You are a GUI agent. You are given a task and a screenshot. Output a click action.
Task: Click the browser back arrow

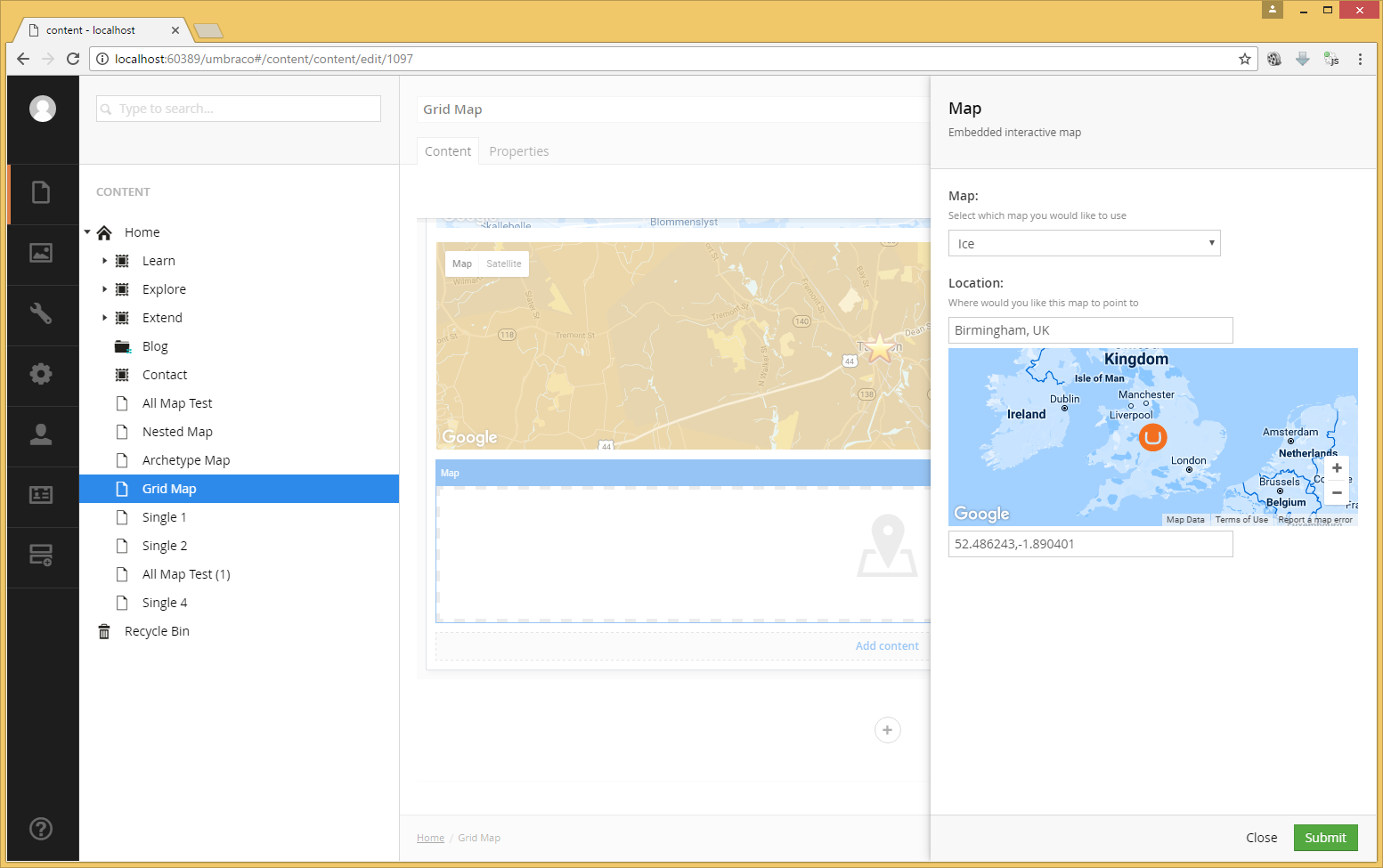click(x=23, y=59)
